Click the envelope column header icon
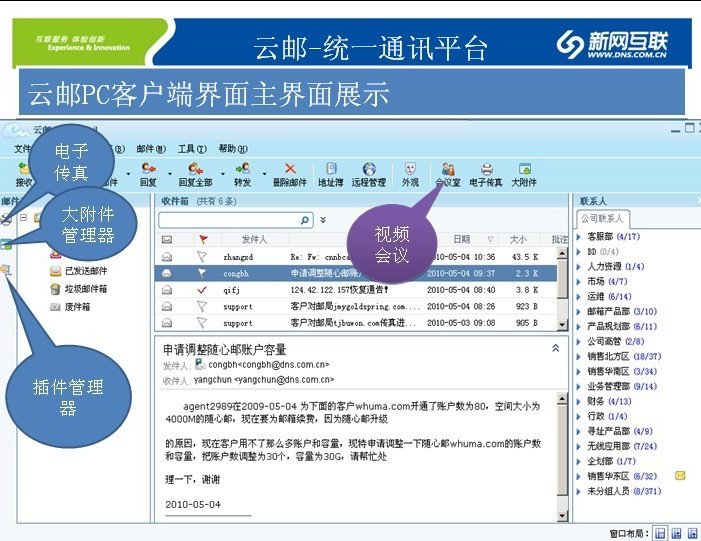The width and height of the screenshot is (701, 541). [167, 240]
